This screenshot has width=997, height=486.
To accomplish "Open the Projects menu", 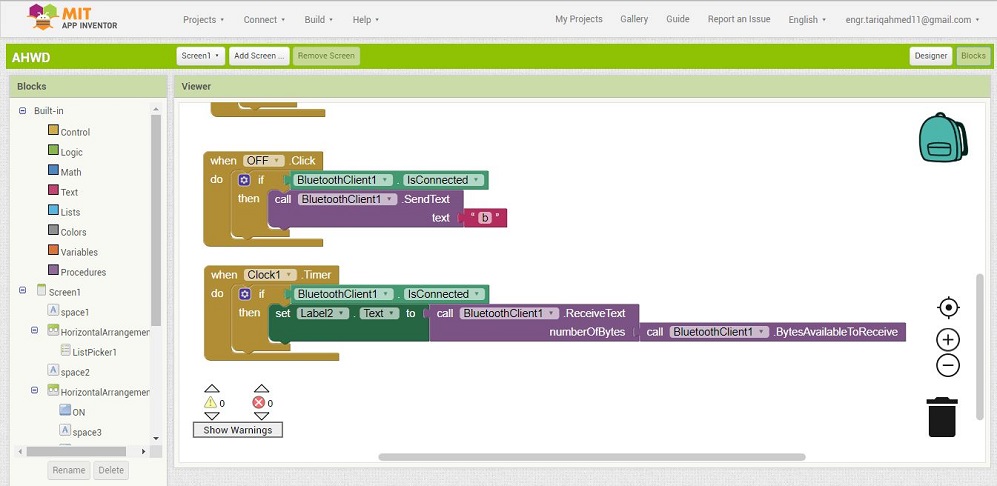I will (x=203, y=20).
